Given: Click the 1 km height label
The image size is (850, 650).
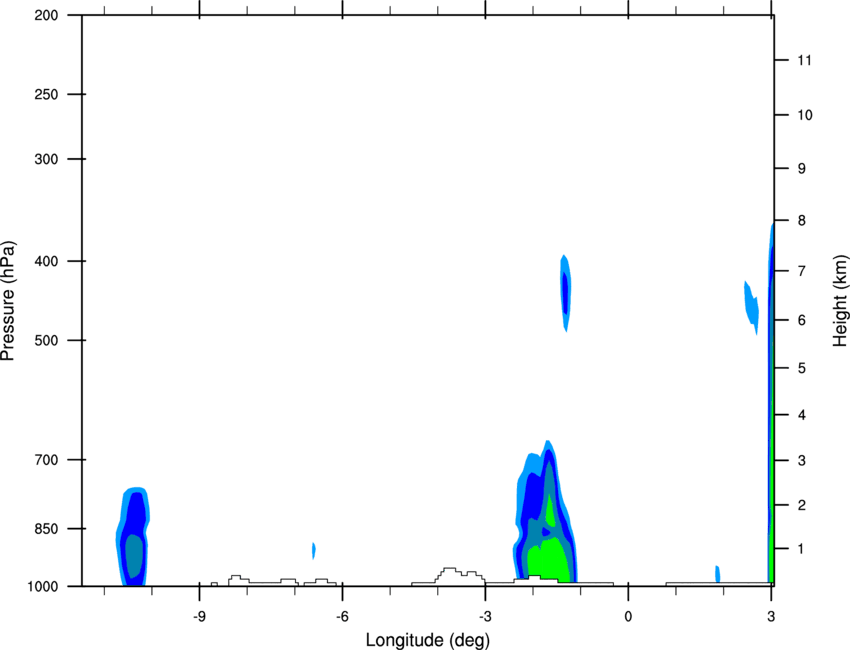Looking at the screenshot, I should click(801, 549).
